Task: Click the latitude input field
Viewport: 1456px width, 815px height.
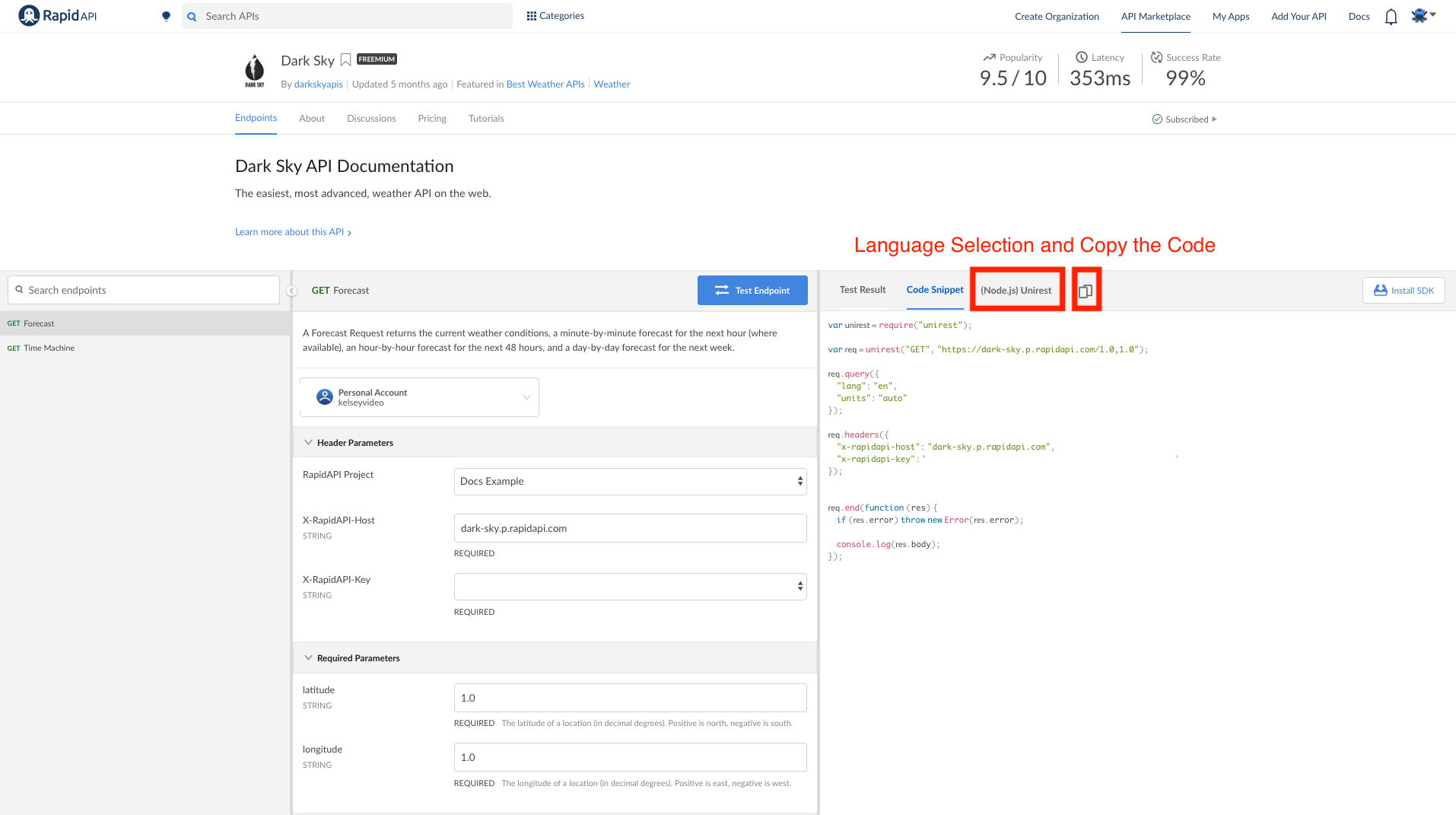Action: click(x=630, y=698)
